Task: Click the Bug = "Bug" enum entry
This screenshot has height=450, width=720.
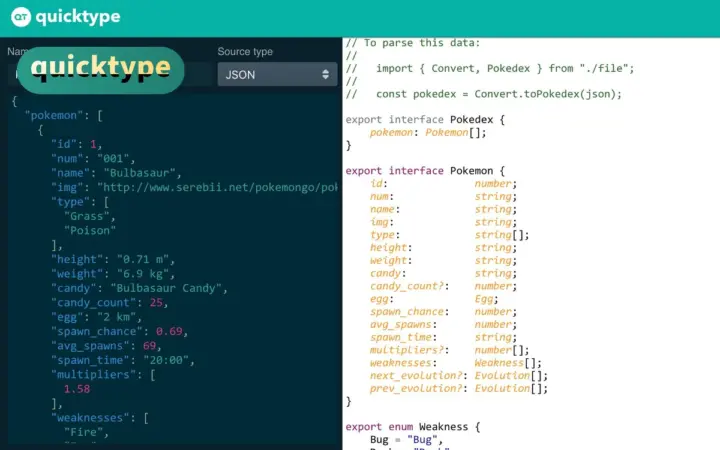Action: tap(406, 440)
